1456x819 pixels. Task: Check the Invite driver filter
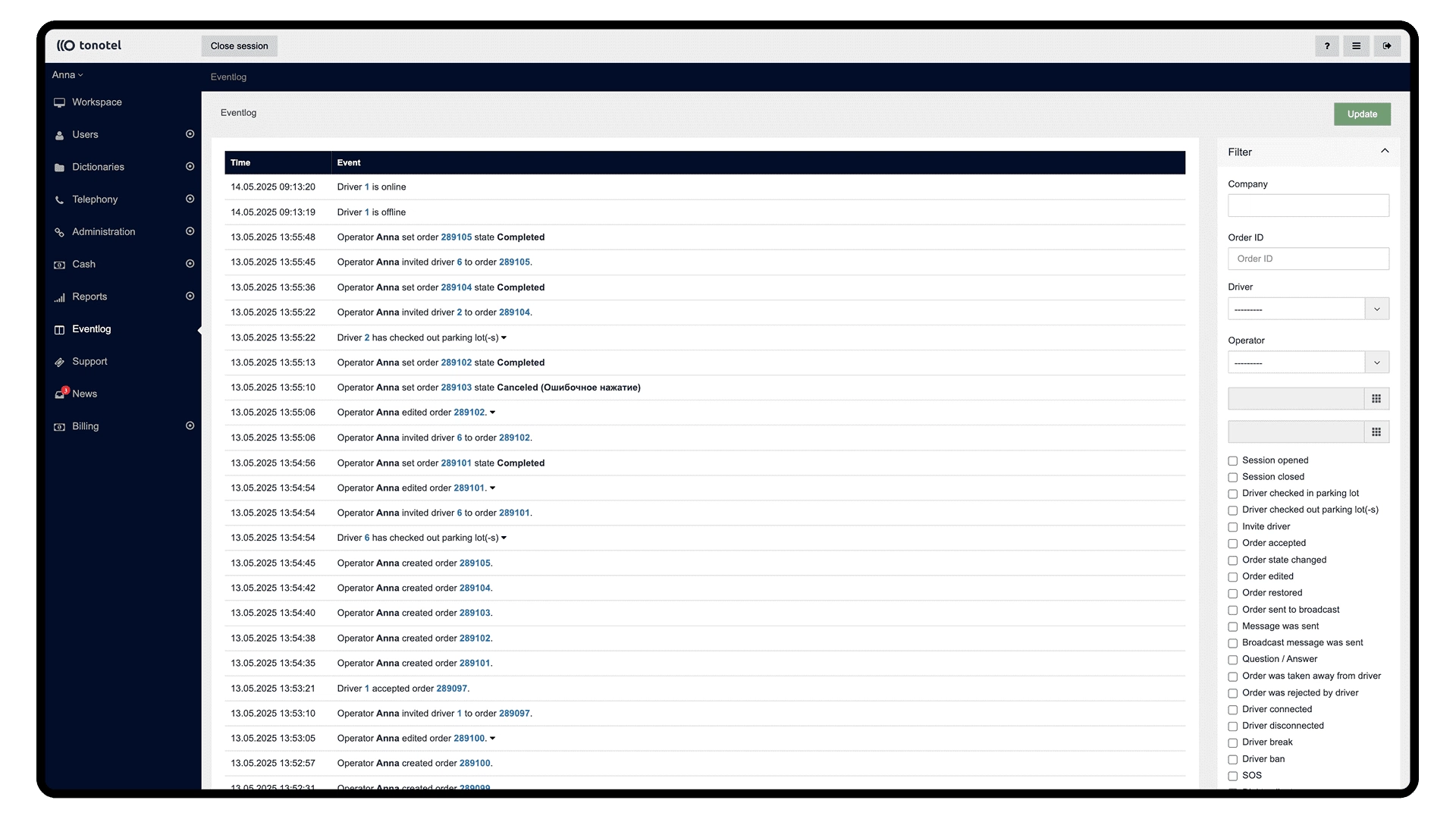point(1232,527)
